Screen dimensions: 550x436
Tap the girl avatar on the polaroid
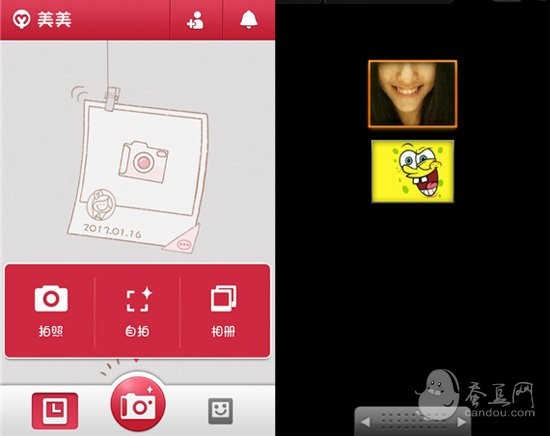101,204
